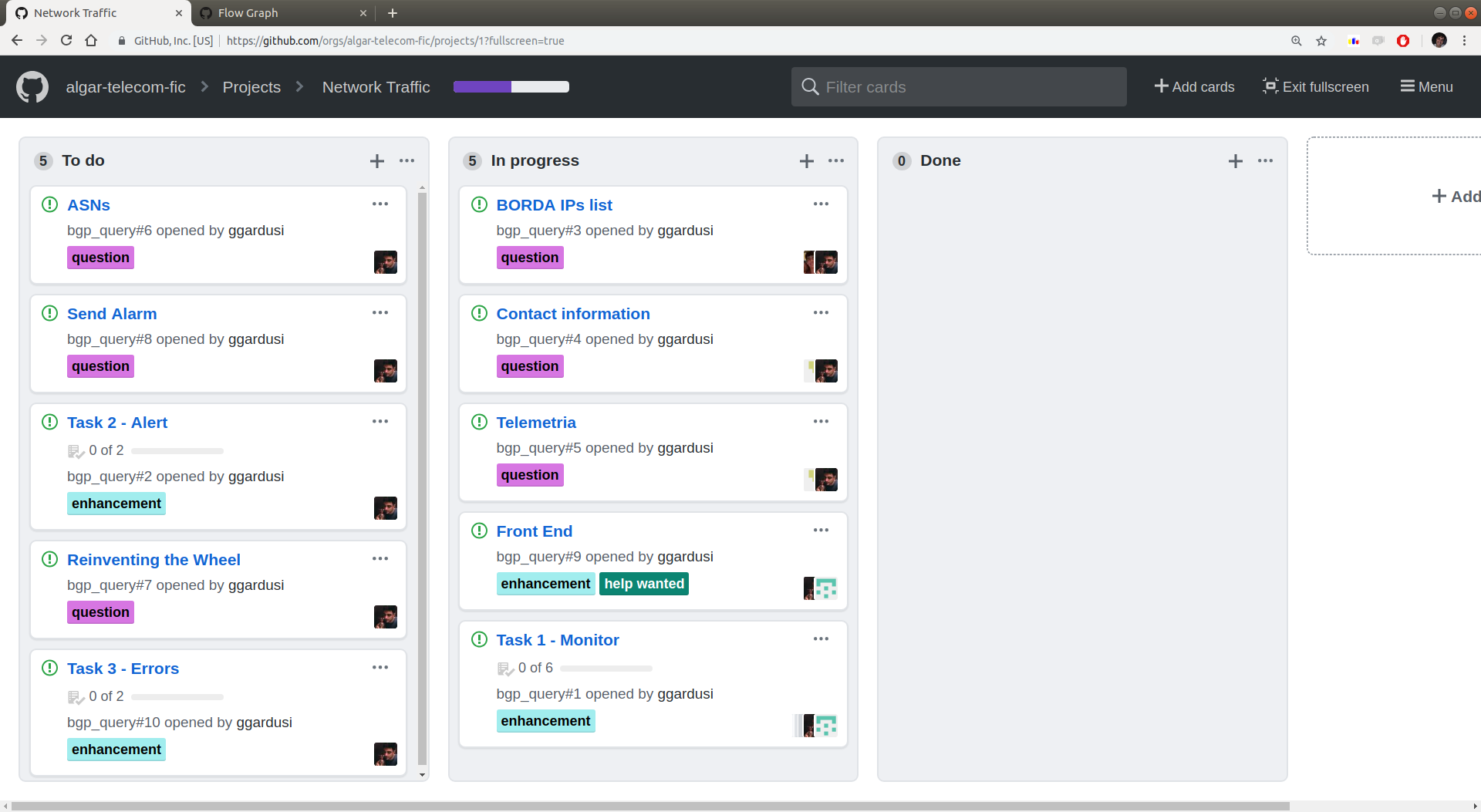Open ellipsis menu on Front End card

click(x=821, y=531)
